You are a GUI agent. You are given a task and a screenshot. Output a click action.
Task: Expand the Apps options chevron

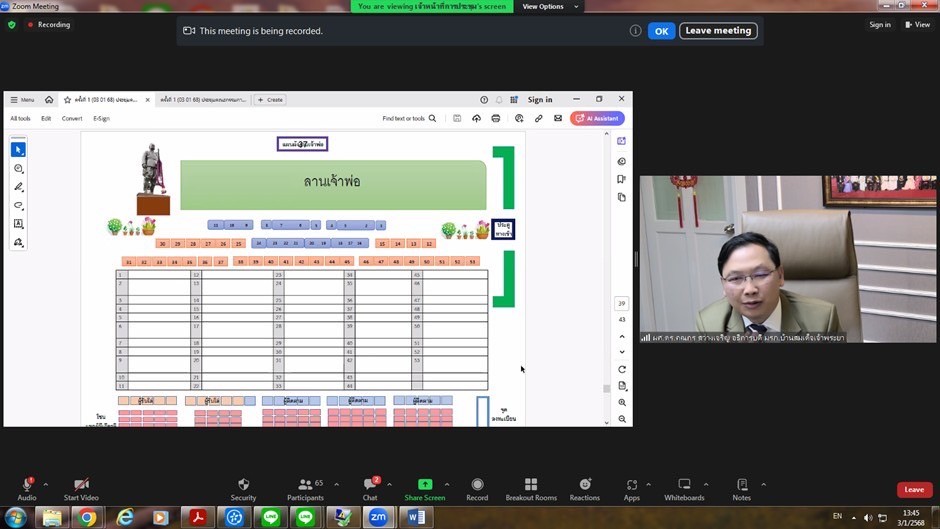(648, 485)
